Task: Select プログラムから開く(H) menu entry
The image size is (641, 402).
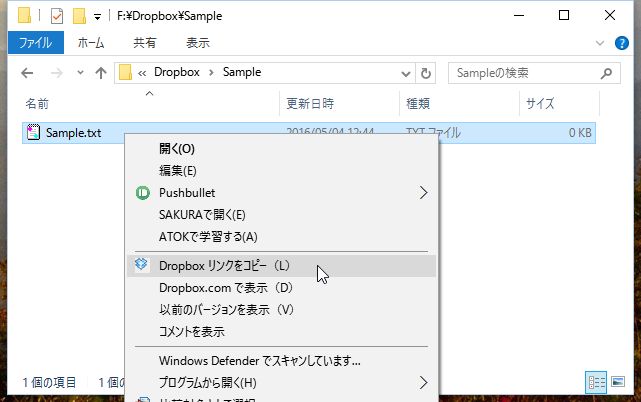Action: point(281,383)
